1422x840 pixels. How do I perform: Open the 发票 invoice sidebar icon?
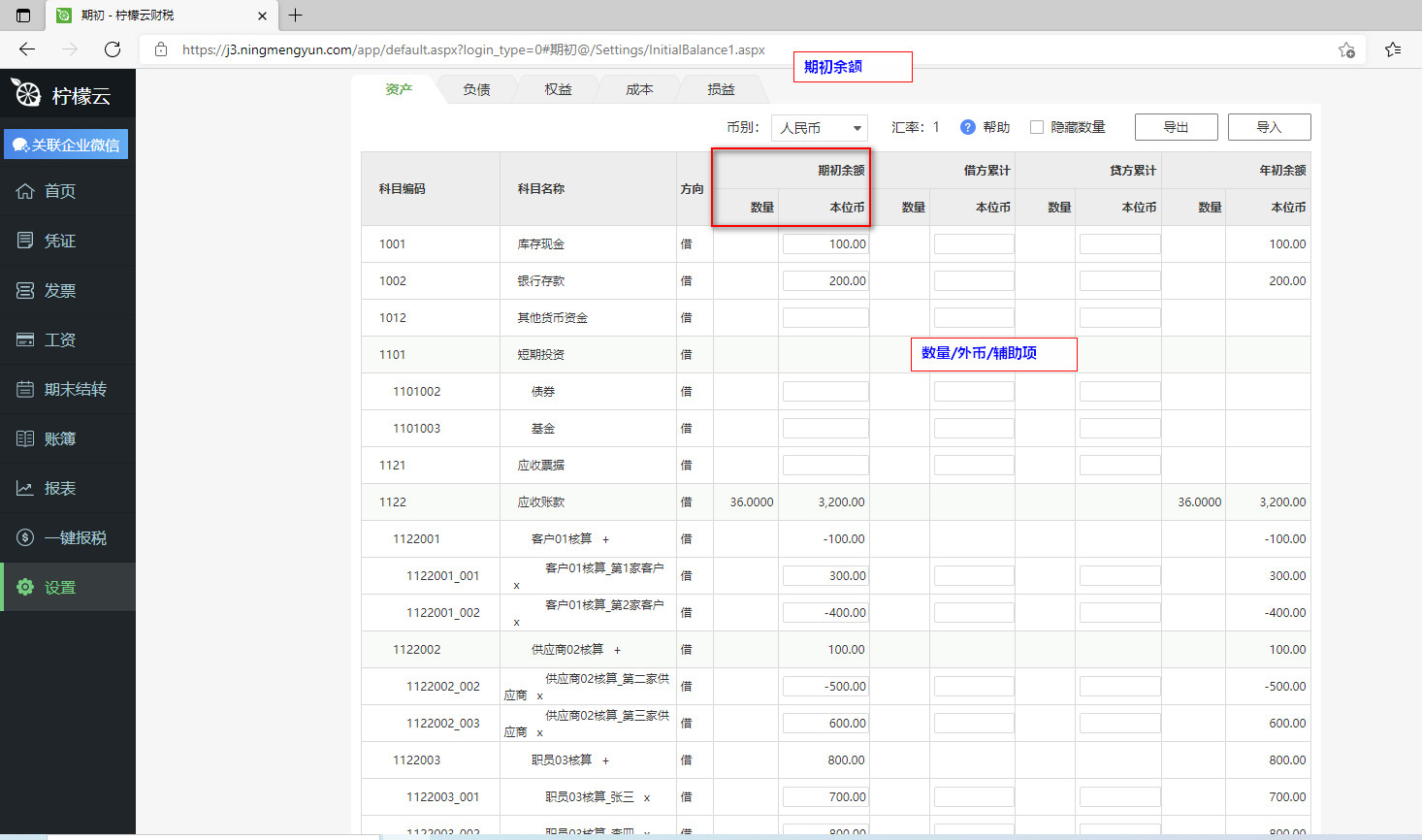click(x=25, y=290)
